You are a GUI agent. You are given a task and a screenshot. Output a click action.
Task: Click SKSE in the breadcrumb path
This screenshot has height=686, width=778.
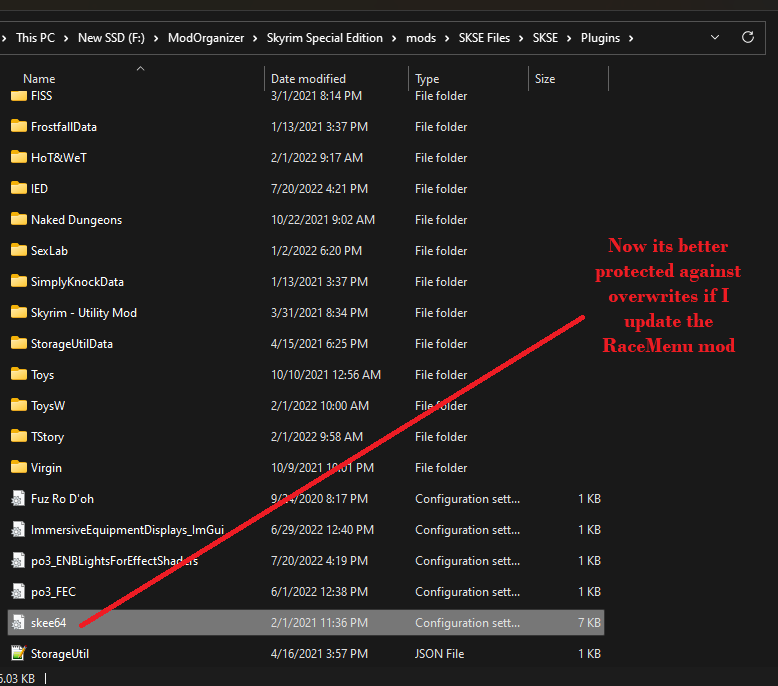point(545,38)
